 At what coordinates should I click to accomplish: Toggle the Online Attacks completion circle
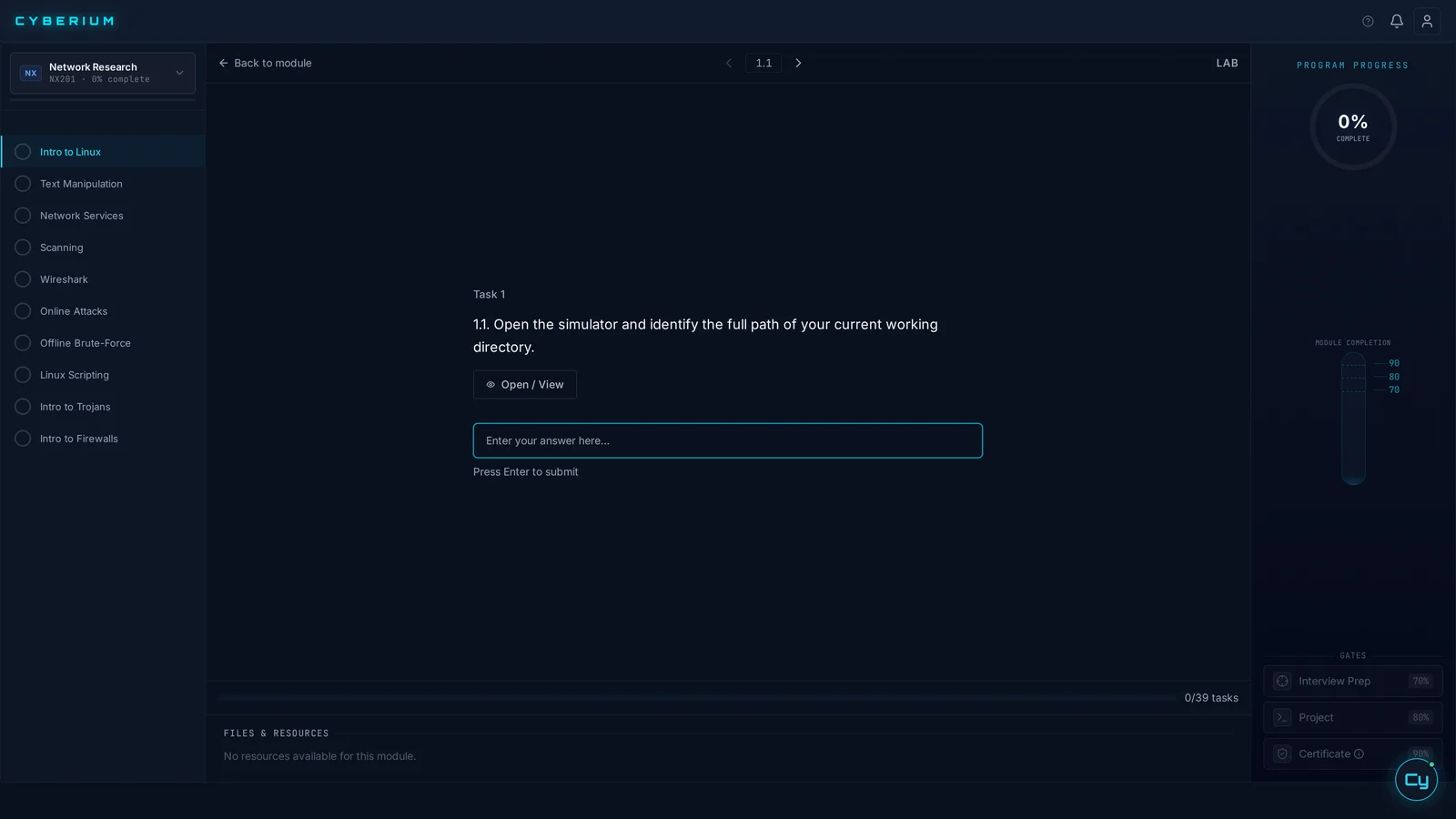click(x=23, y=311)
